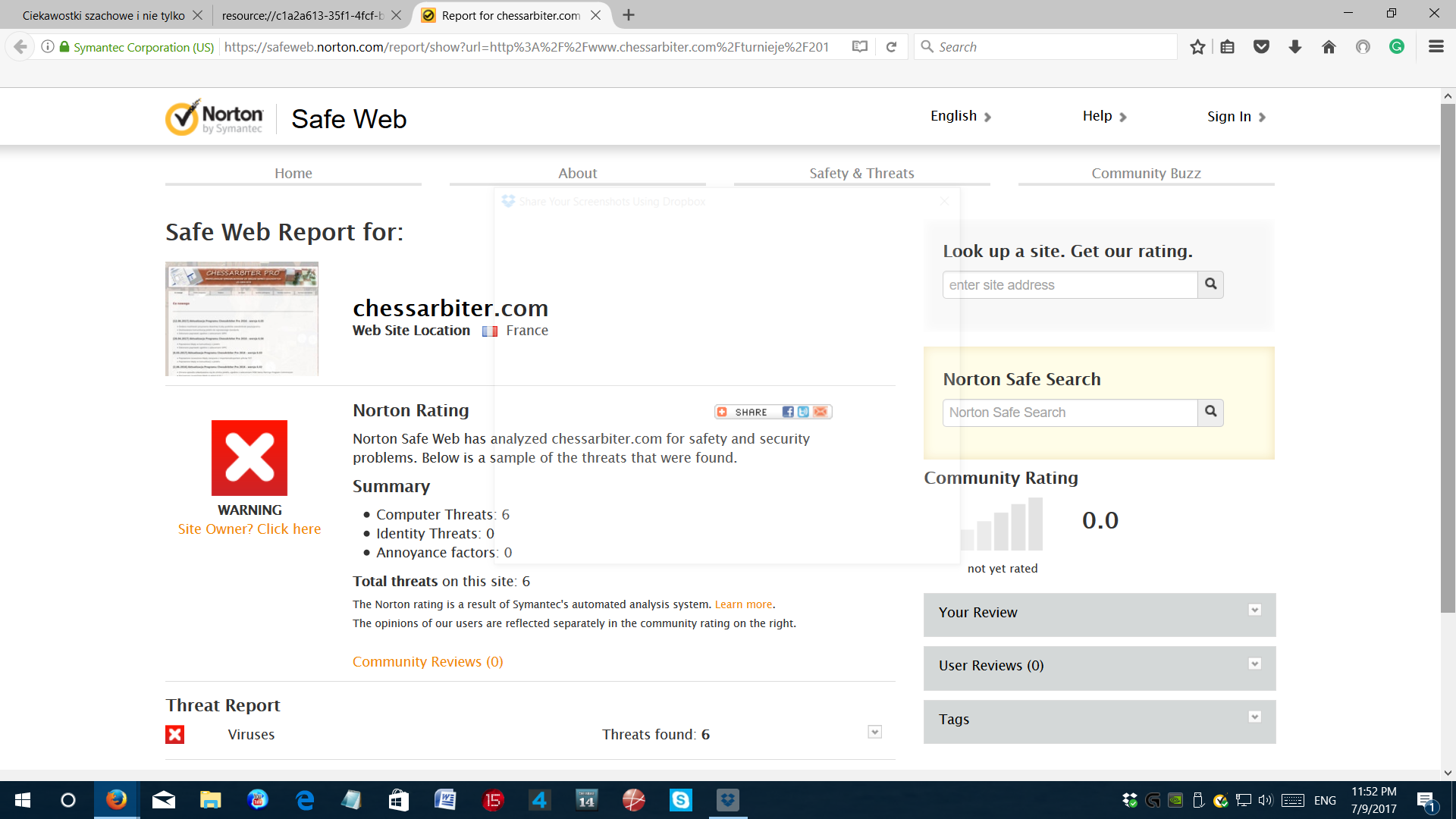Screen dimensions: 1456x819
Task: Close the resource:// tab
Action: click(396, 15)
